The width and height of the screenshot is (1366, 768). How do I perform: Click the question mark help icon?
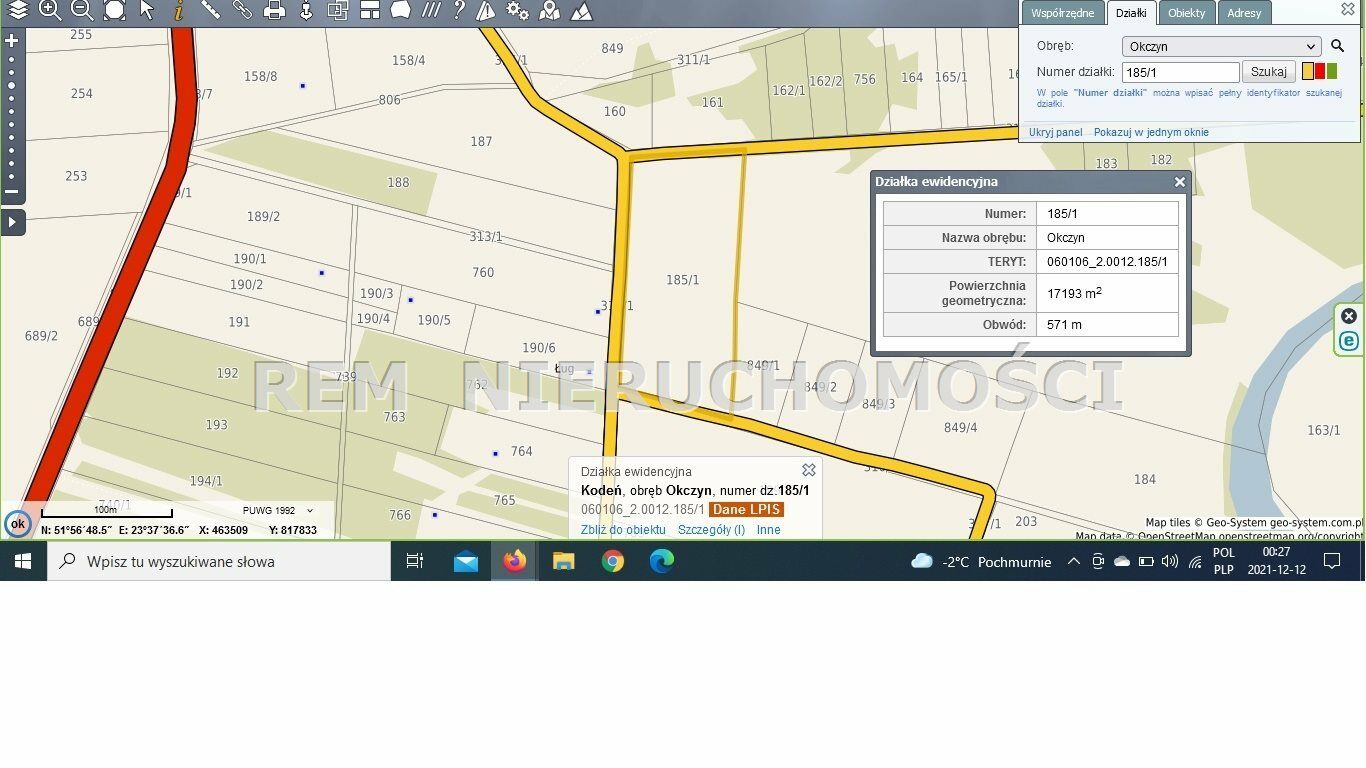pyautogui.click(x=458, y=10)
